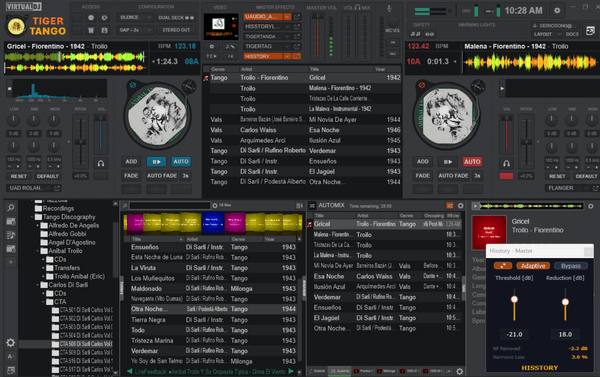This screenshot has height=377, width=600.
Task: Click the left deck RESET EQ button
Action: [x=19, y=176]
